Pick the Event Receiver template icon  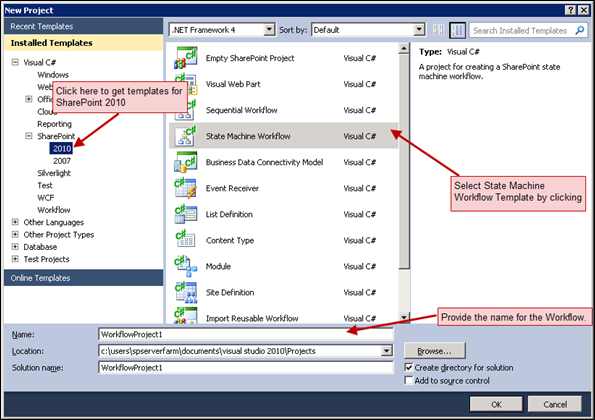click(186, 188)
